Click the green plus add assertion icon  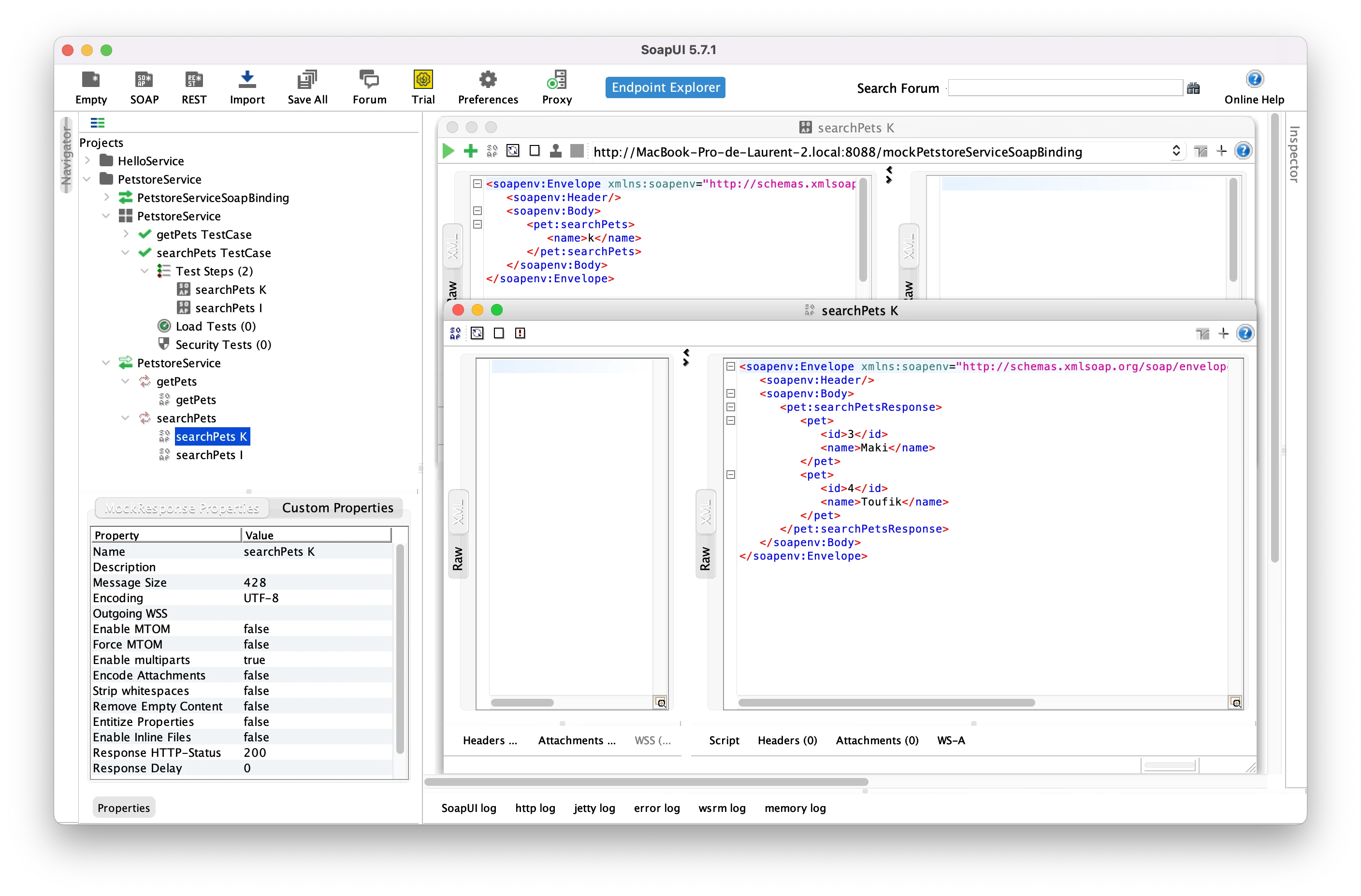470,151
